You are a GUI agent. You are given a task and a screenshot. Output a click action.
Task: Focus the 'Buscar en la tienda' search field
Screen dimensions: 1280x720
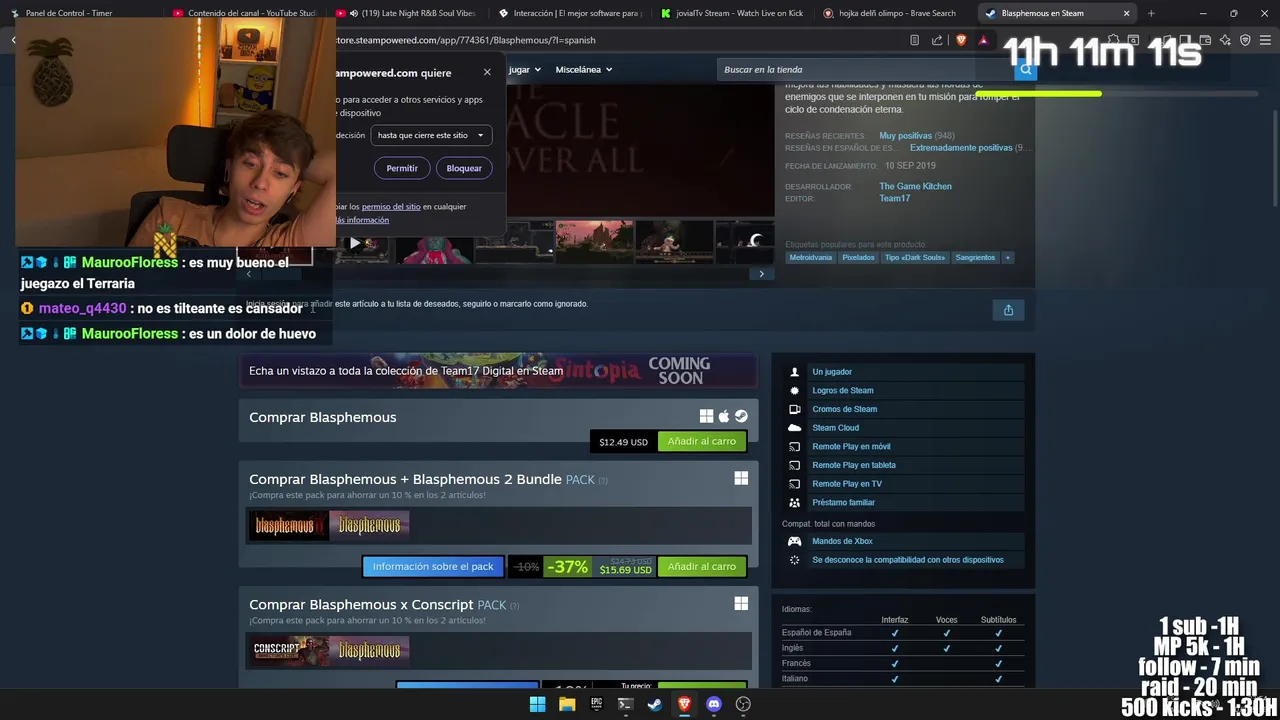point(865,70)
